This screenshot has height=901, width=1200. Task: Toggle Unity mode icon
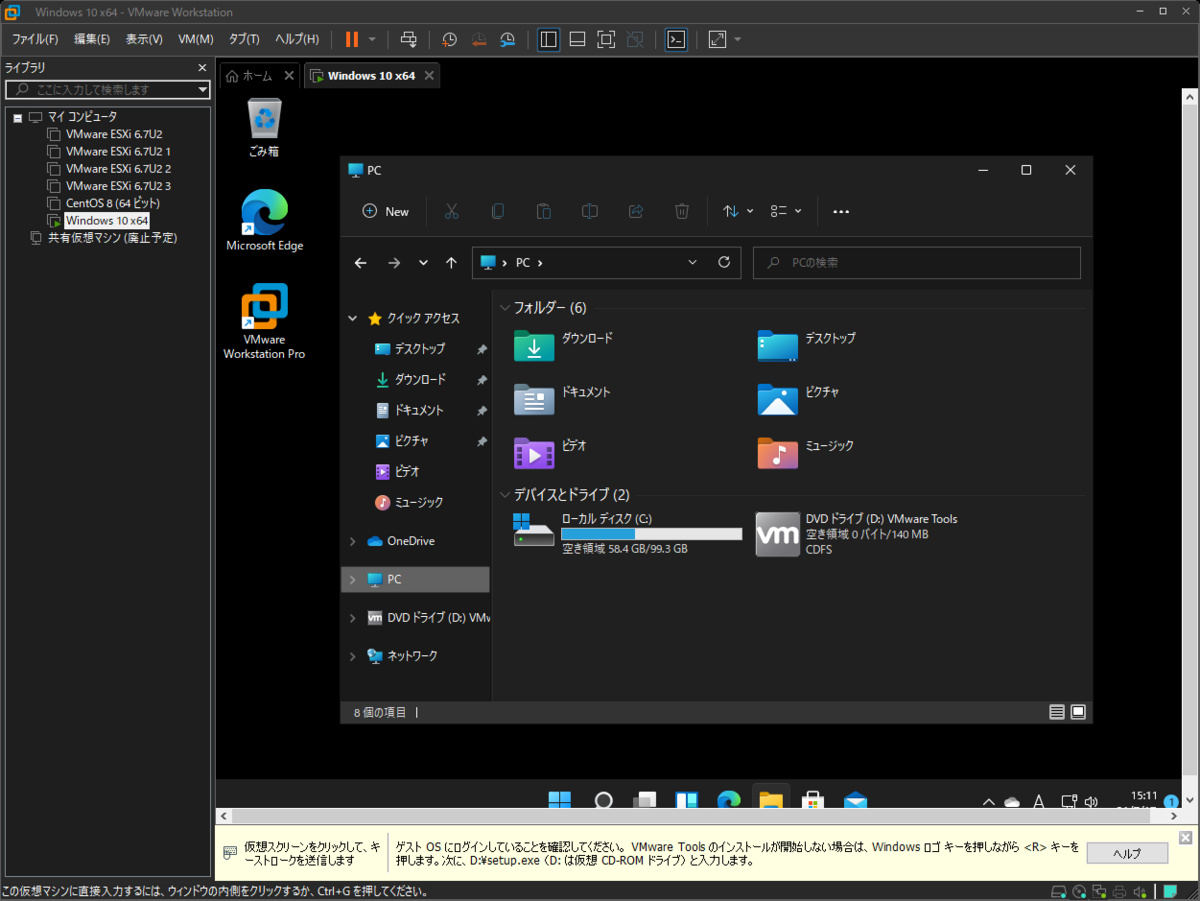pyautogui.click(x=635, y=39)
